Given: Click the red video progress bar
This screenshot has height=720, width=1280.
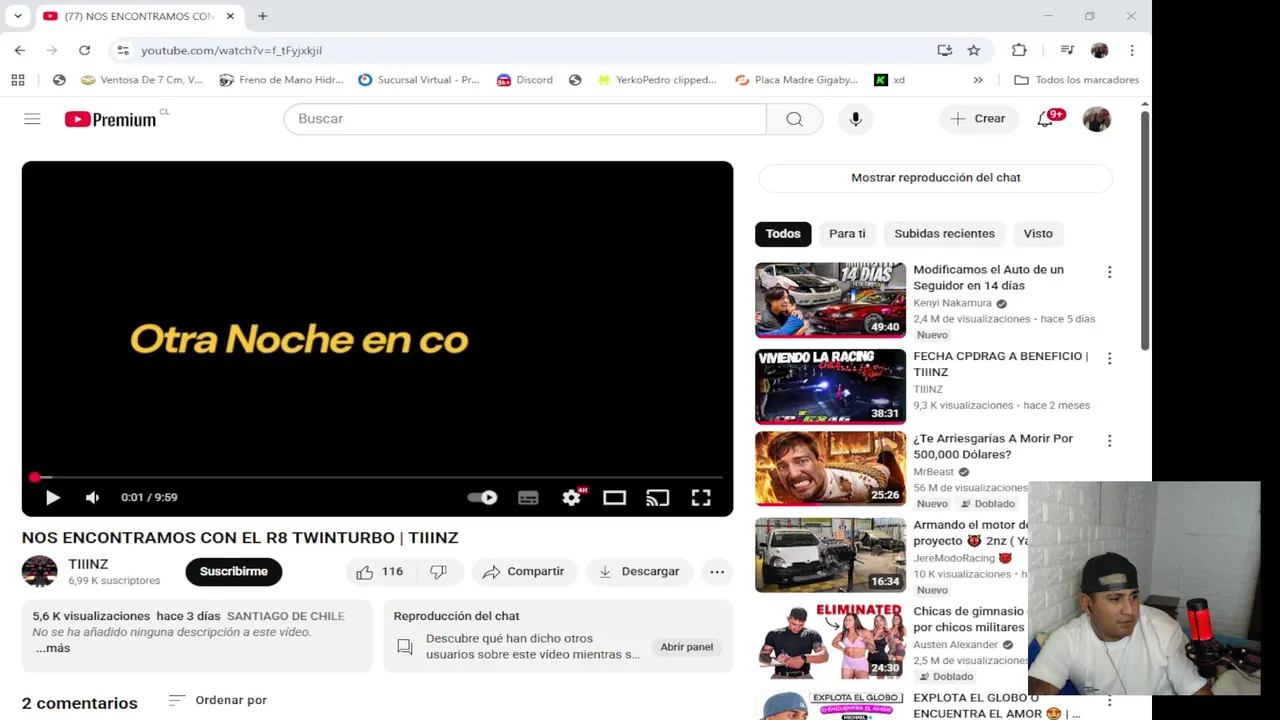Looking at the screenshot, I should pyautogui.click(x=377, y=478).
